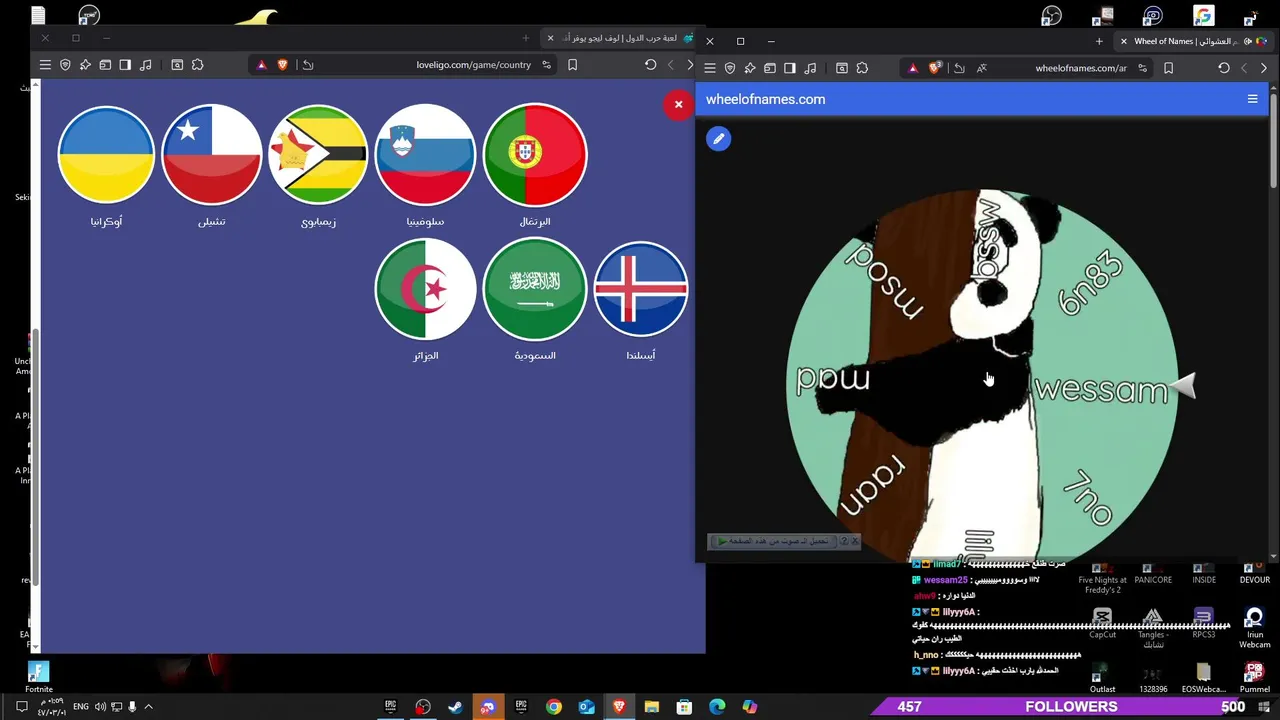Click the Wheel of Names page scrollbar
The height and width of the screenshot is (720, 1280).
tap(1274, 140)
